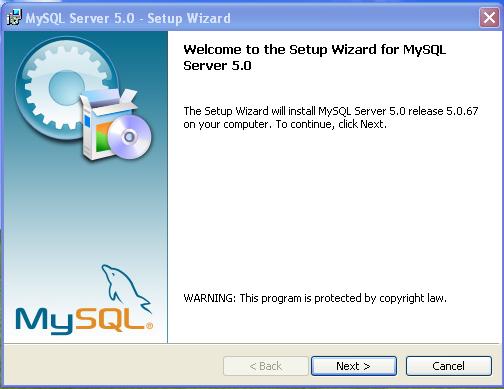Click the copyright WARNING text
Image resolution: width=504 pixels, height=389 pixels.
tap(315, 298)
